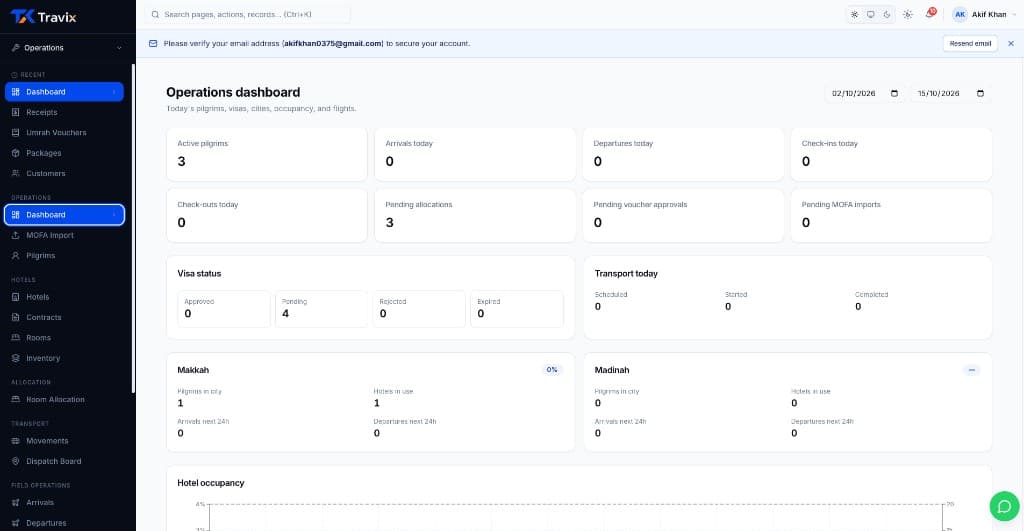
Task: Click the Makkah 0% occupancy badge
Action: pos(552,370)
